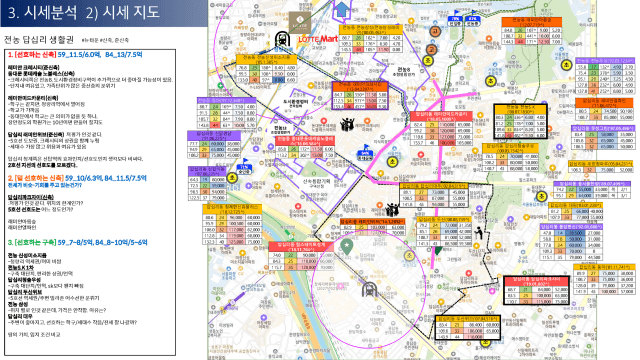Click the people group icon left of the Raemian Weave table
This screenshot has height=360, width=640.
[392, 209]
